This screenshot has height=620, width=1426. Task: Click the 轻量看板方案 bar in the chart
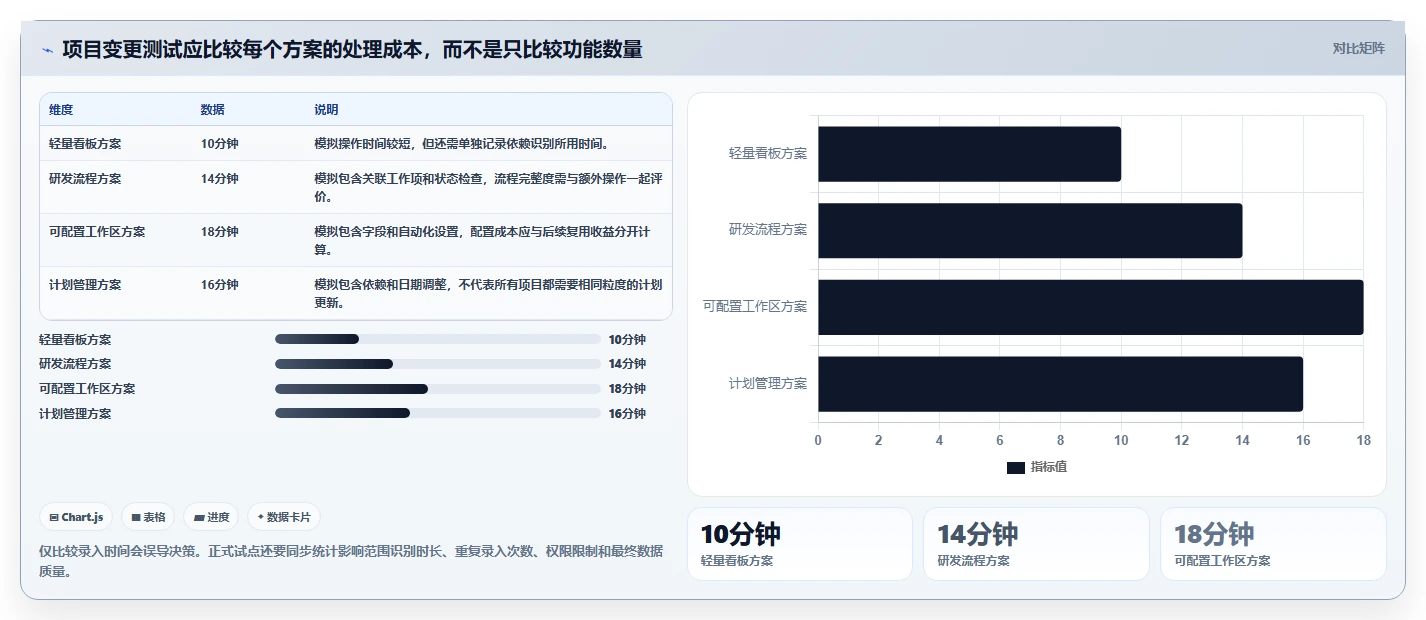pyautogui.click(x=969, y=154)
